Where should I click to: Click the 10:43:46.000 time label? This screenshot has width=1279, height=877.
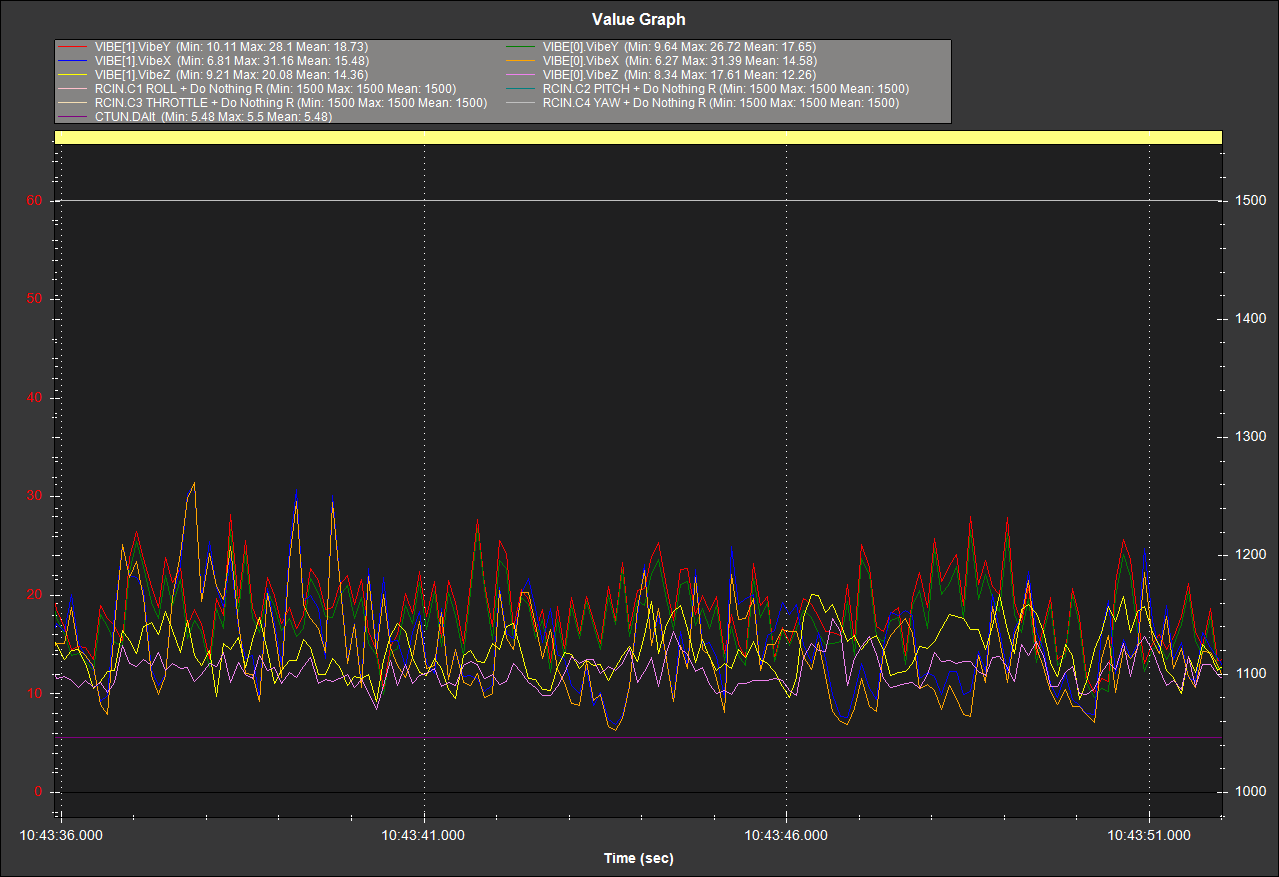787,834
